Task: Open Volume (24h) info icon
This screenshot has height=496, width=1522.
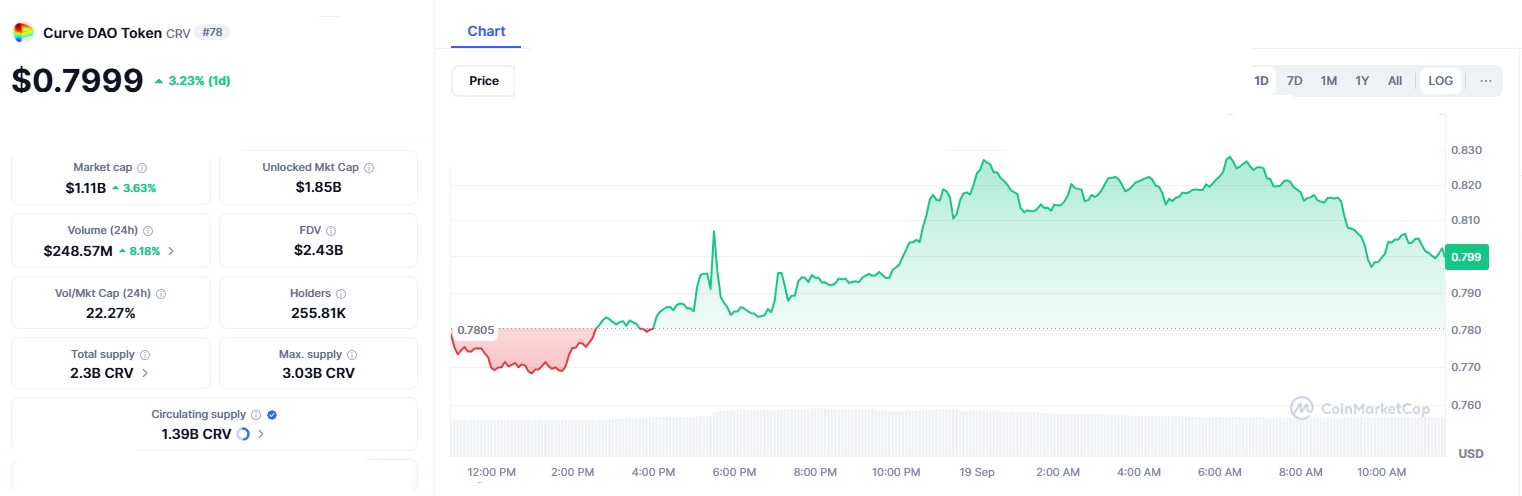Action: 148,231
